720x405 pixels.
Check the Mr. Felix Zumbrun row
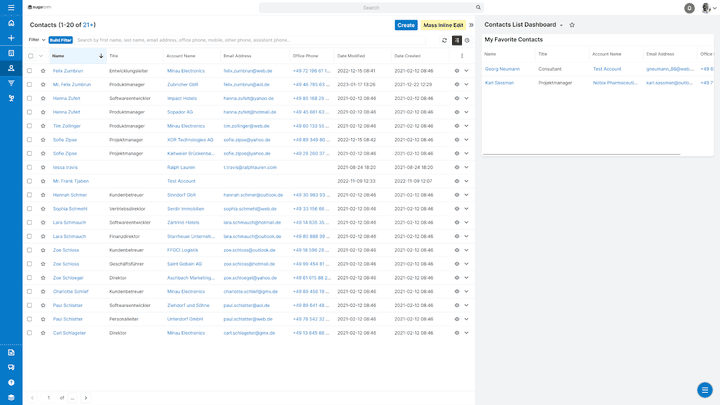coord(29,84)
